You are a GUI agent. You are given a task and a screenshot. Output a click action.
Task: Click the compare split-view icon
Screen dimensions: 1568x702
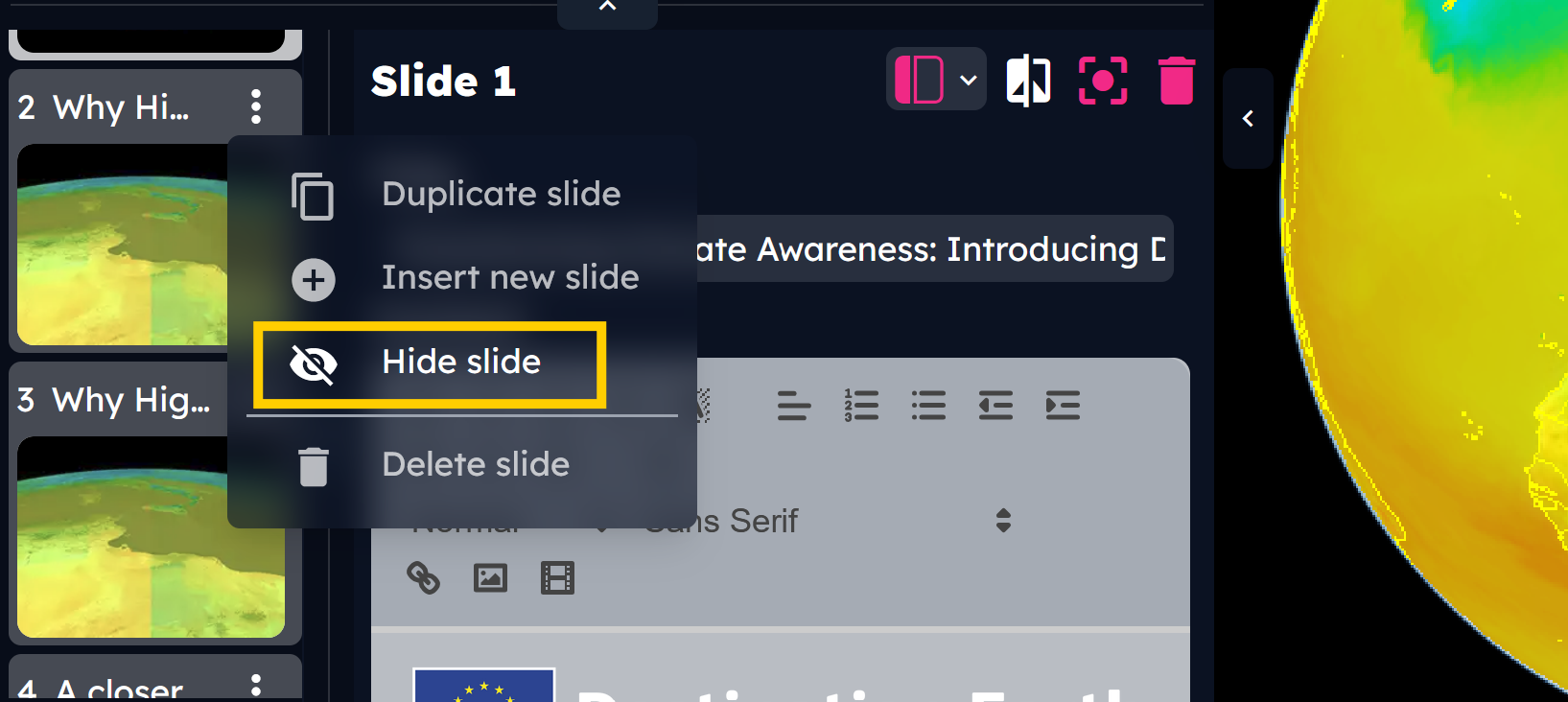[1027, 81]
